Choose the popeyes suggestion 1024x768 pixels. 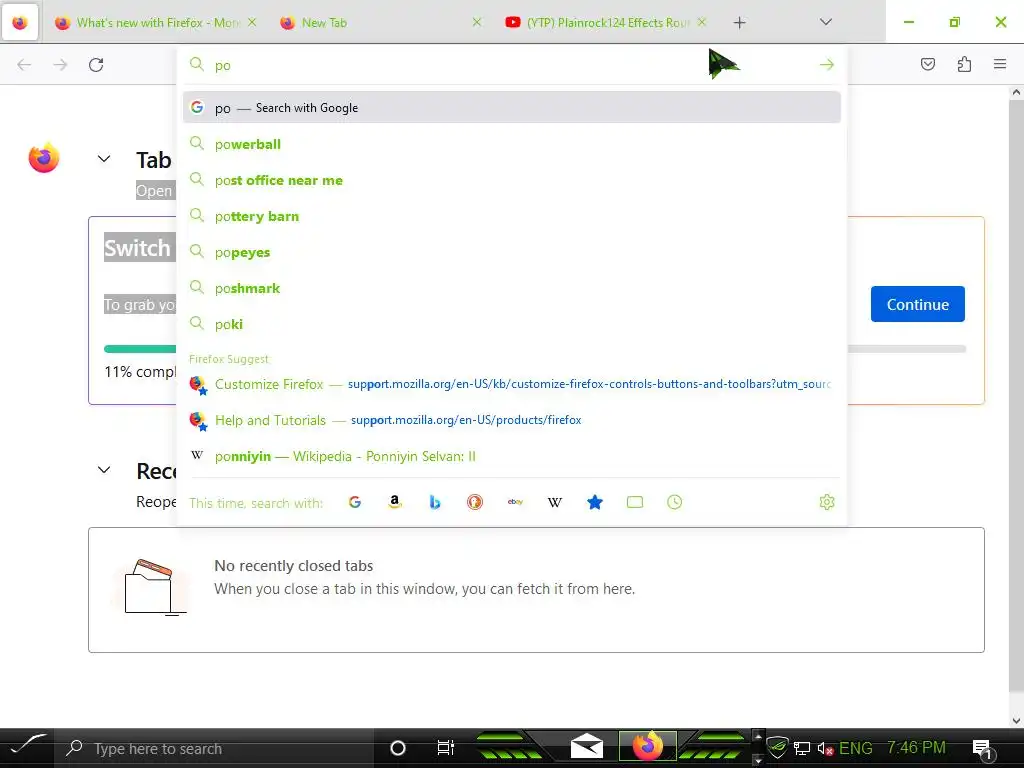click(x=512, y=251)
